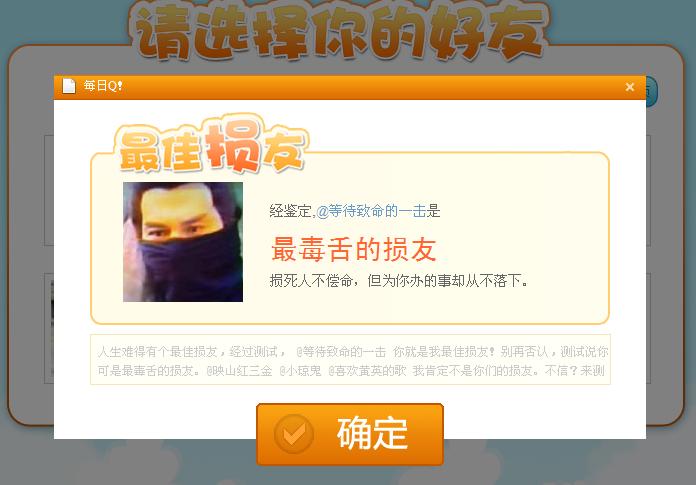
Task: Click the checkmark icon on the 确定 button
Action: pyautogui.click(x=293, y=434)
